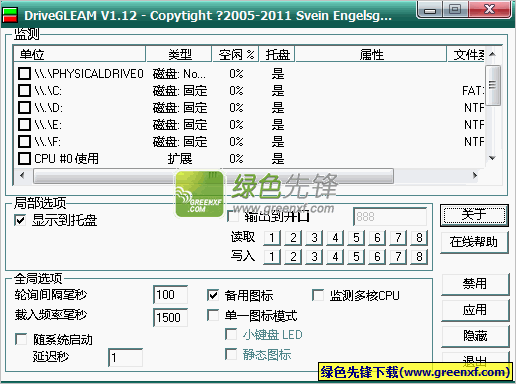Select 写入 pin button 1
The image size is (516, 384).
[272, 257]
